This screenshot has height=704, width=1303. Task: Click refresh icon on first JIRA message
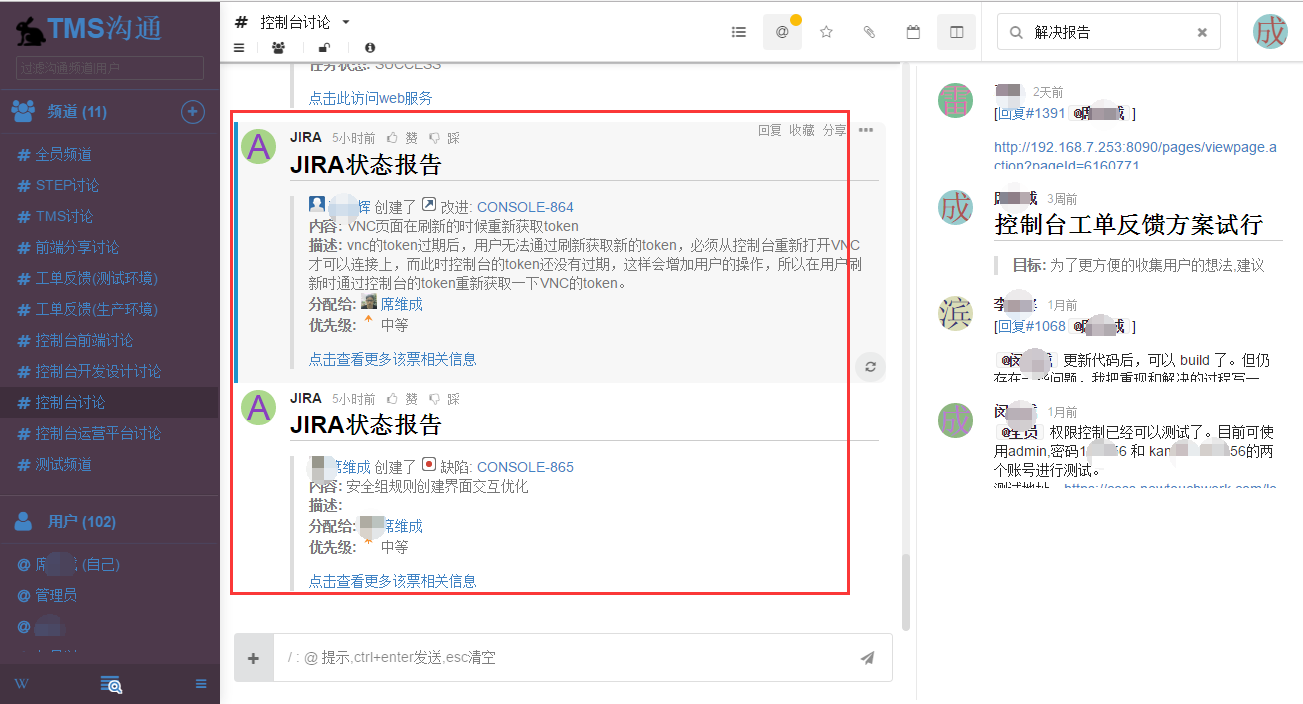coord(870,367)
